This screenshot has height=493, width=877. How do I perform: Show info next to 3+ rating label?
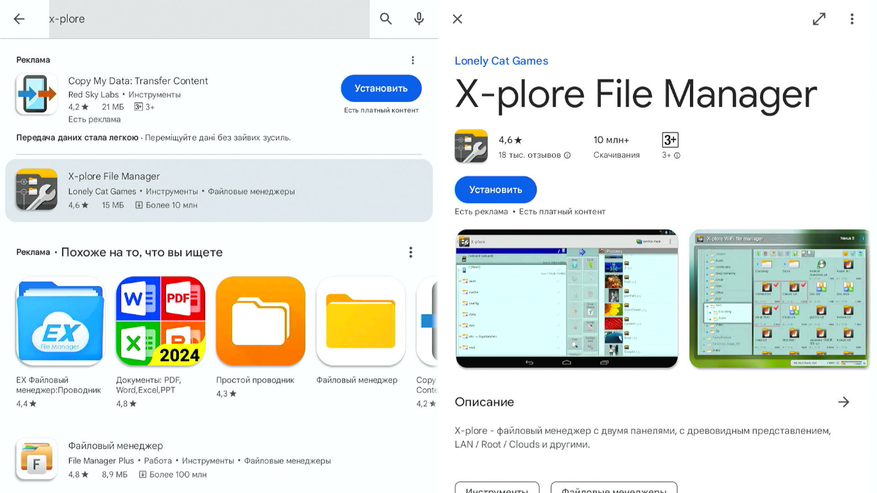point(677,156)
